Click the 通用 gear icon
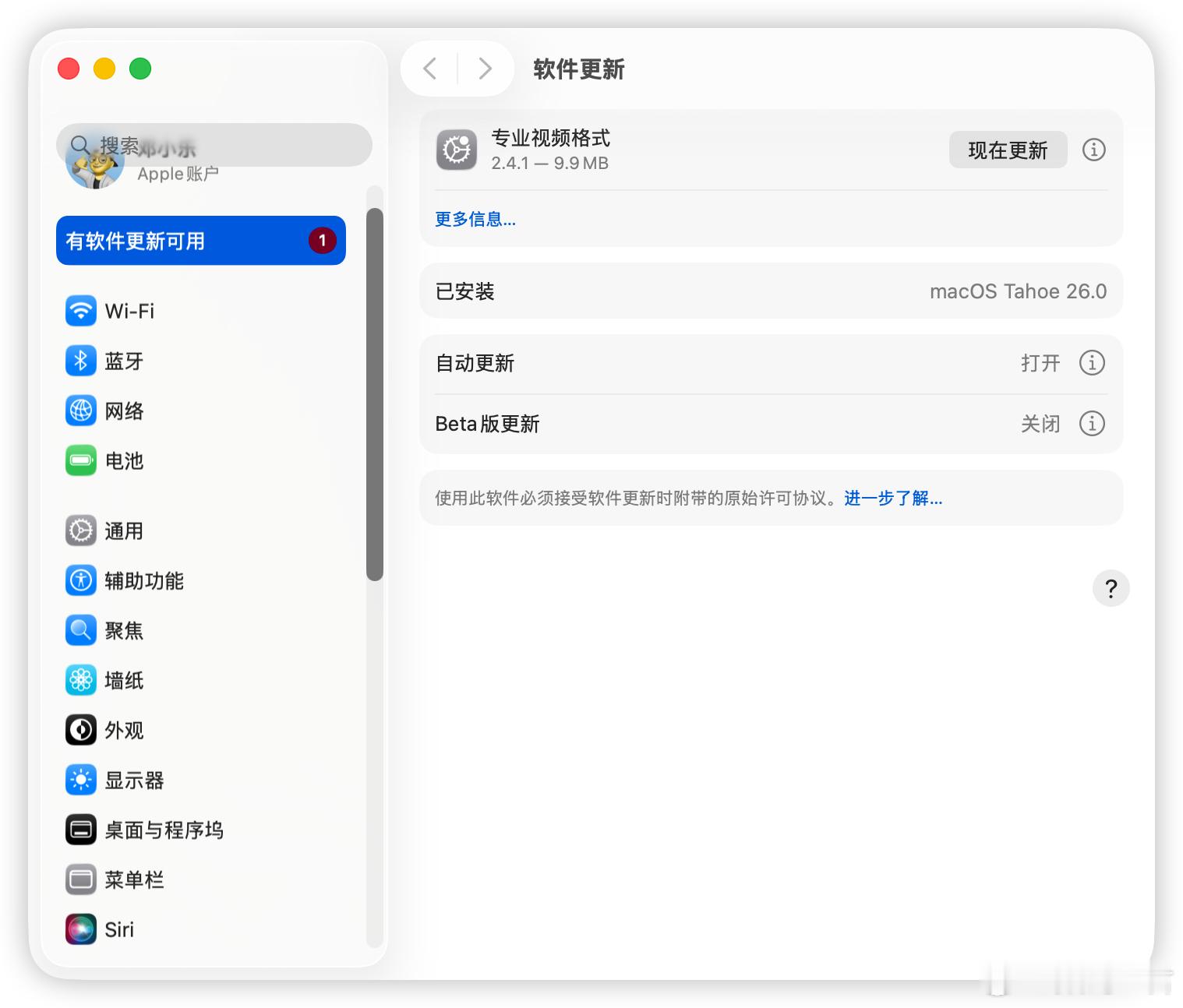 [x=81, y=530]
